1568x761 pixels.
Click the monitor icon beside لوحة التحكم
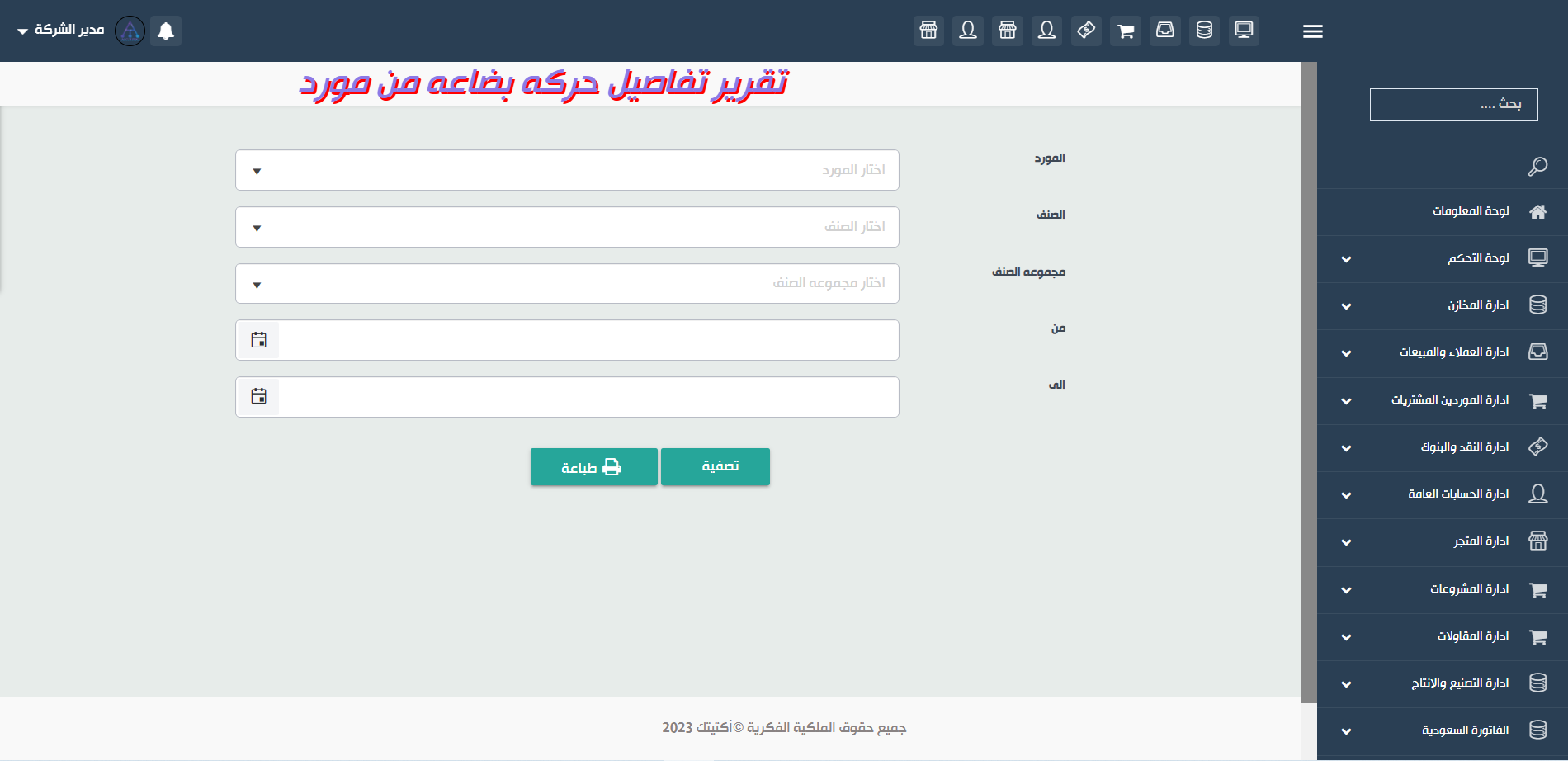[x=1537, y=258]
